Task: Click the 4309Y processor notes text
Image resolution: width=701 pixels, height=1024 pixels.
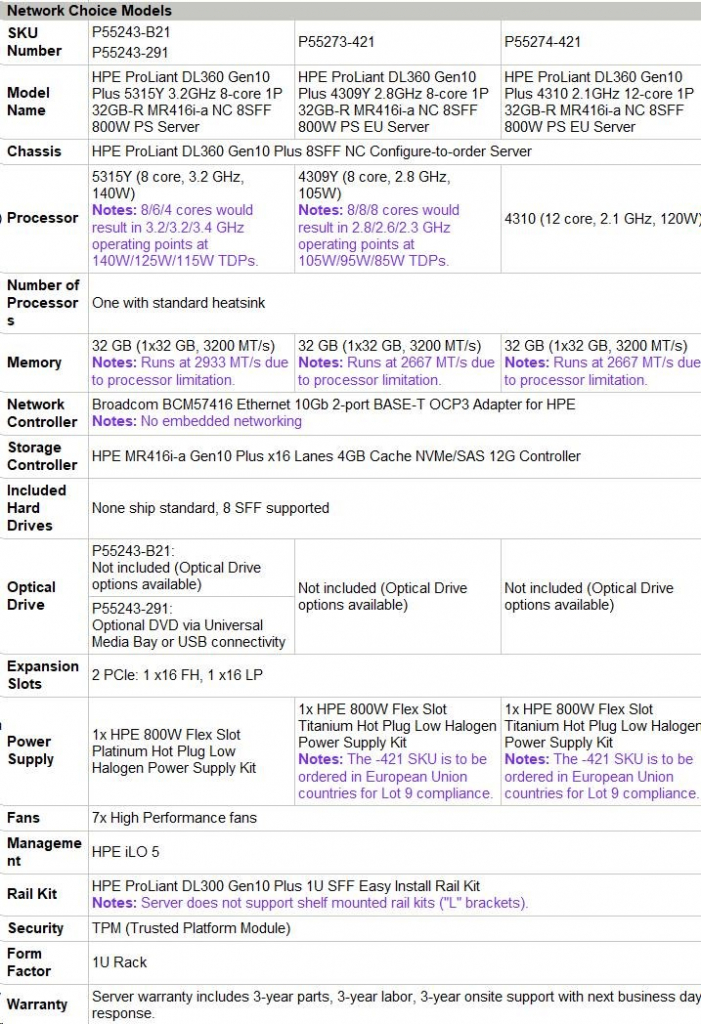Action: (380, 236)
